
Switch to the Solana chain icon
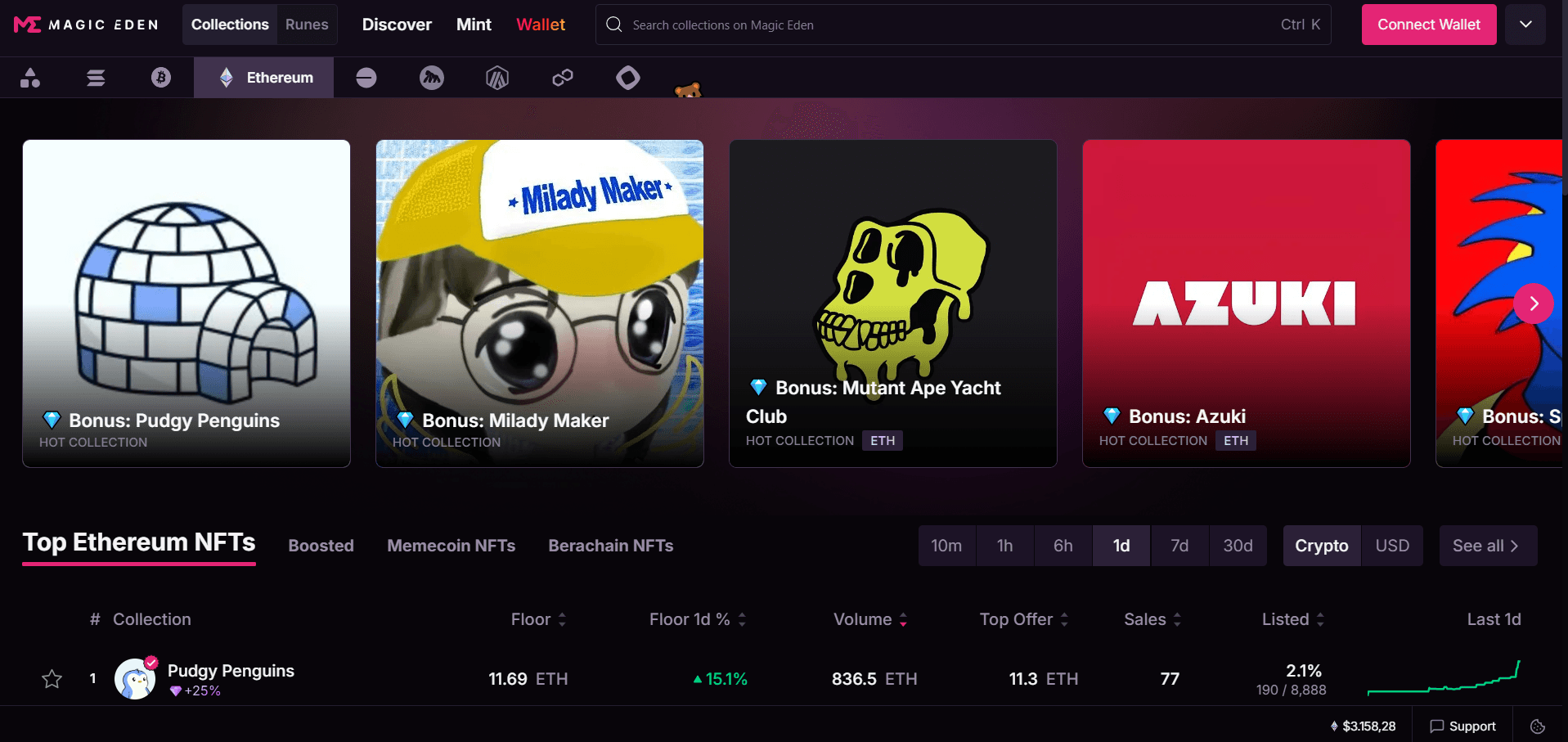pyautogui.click(x=96, y=78)
